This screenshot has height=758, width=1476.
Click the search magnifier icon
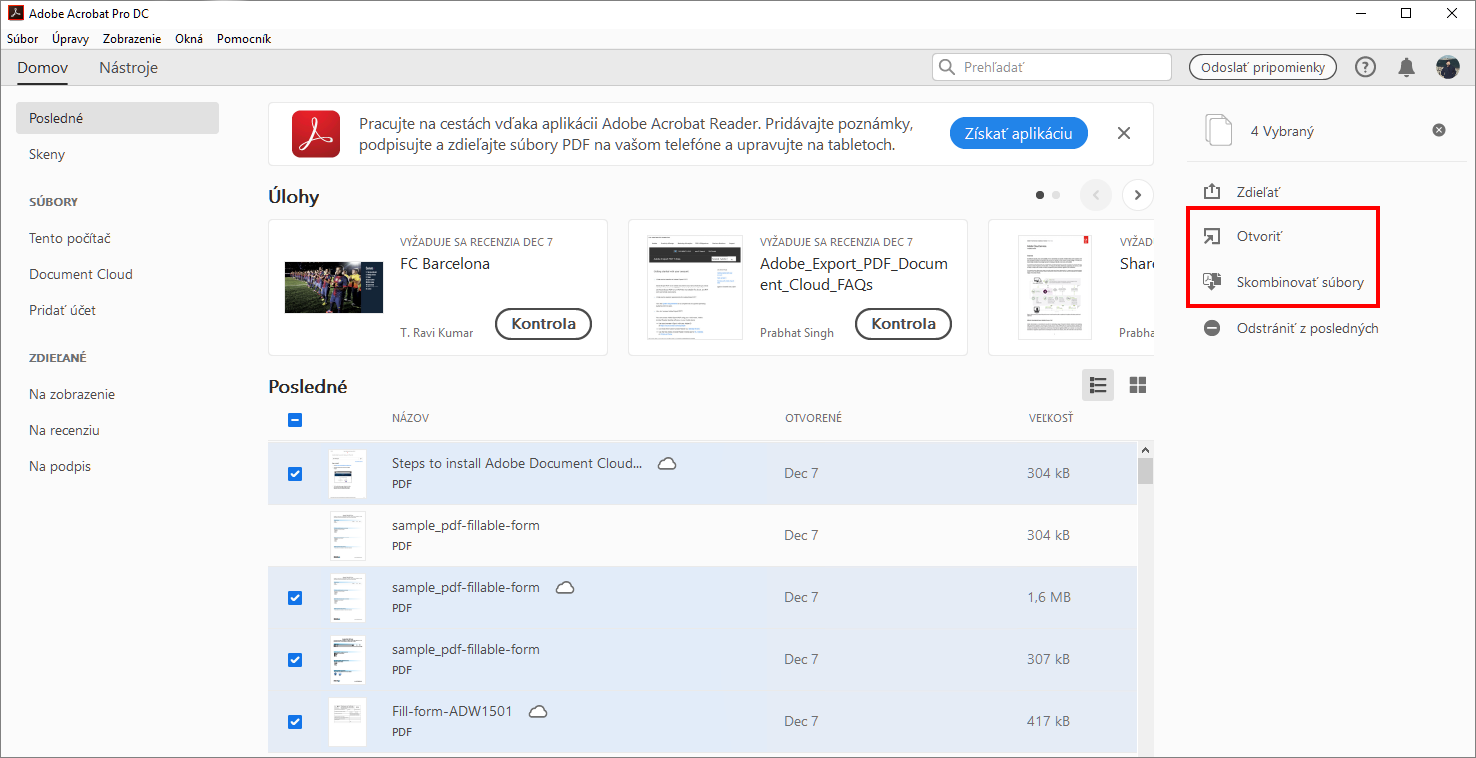[946, 67]
